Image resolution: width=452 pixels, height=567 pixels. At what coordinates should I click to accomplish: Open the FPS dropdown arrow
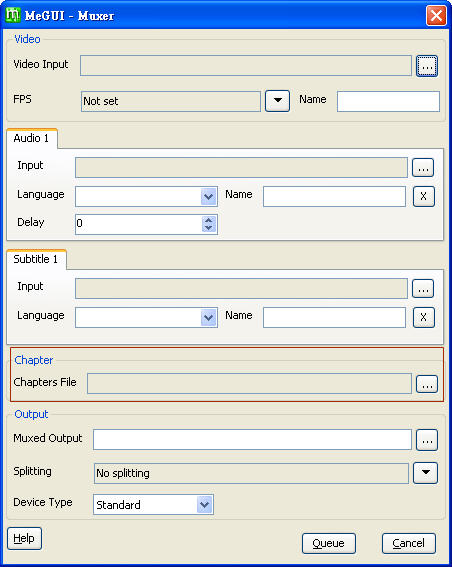tap(277, 101)
